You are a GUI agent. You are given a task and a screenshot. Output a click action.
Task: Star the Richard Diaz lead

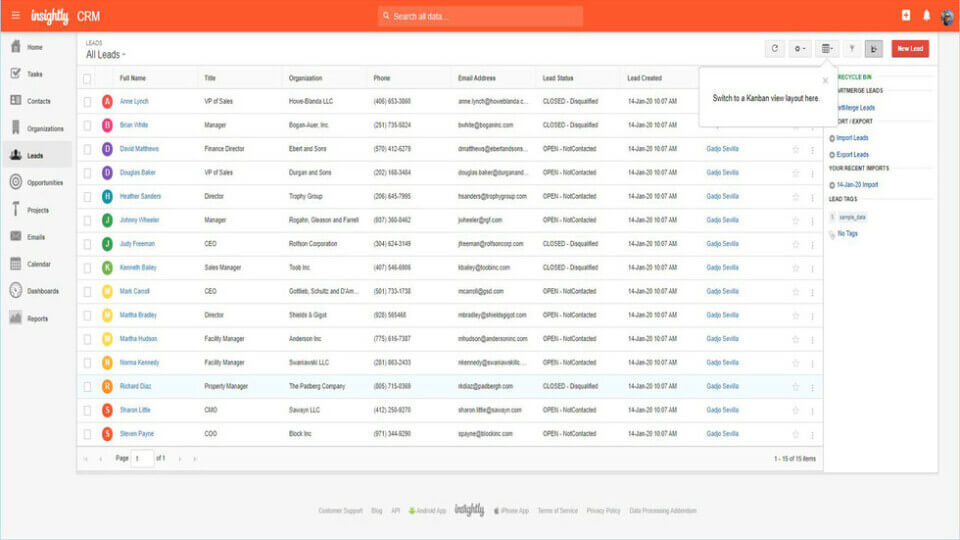(x=795, y=387)
